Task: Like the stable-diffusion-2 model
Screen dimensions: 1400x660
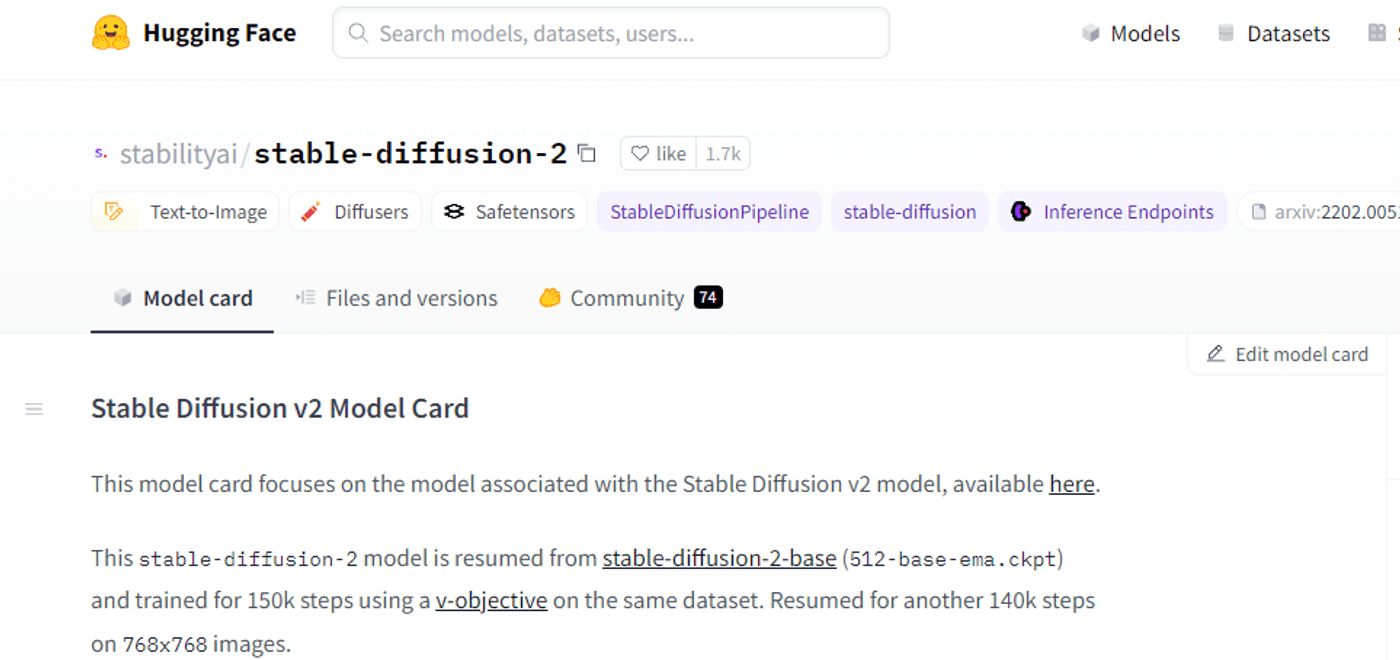Action: (657, 153)
